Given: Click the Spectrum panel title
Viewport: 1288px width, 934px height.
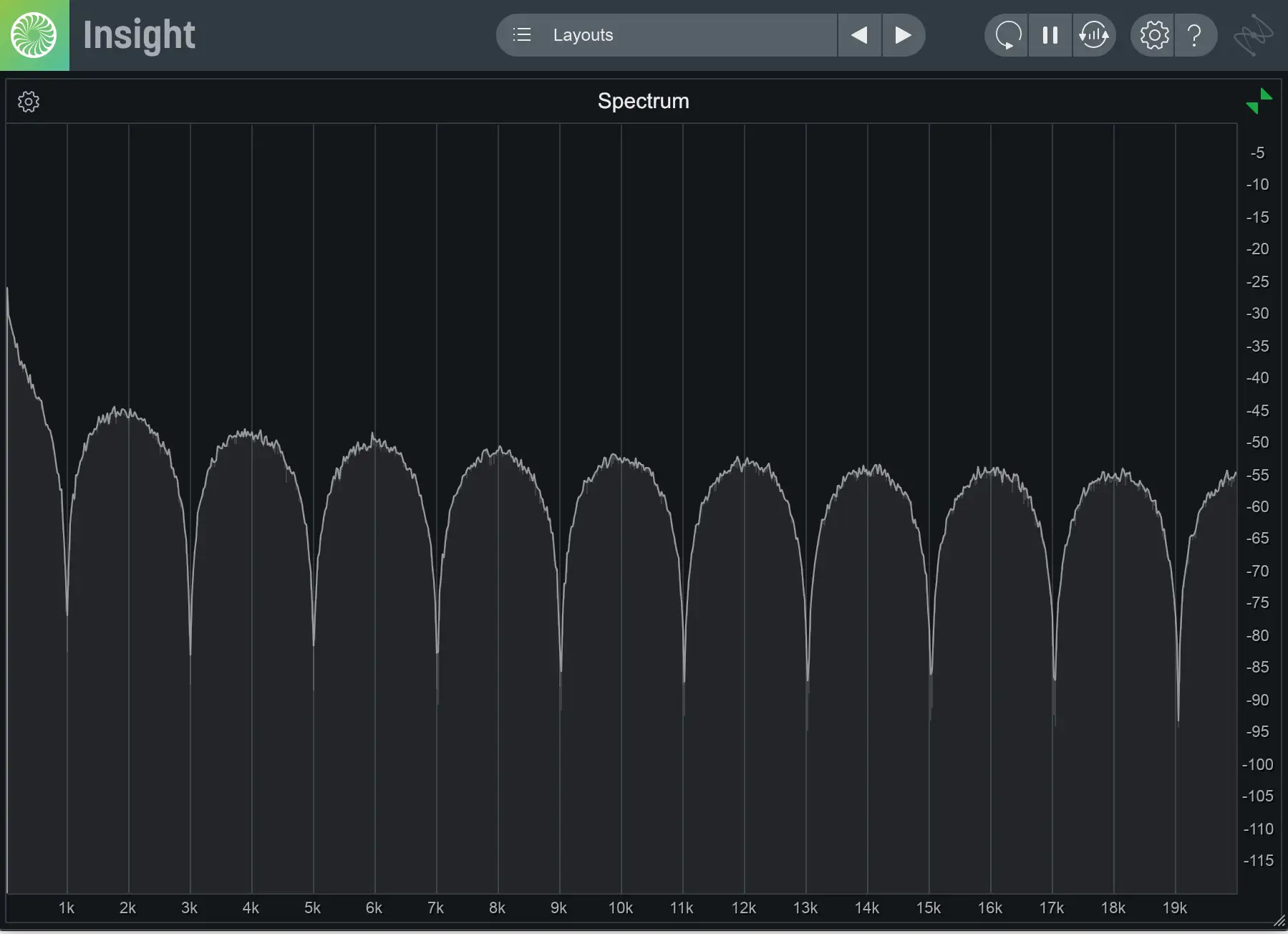Looking at the screenshot, I should point(643,101).
